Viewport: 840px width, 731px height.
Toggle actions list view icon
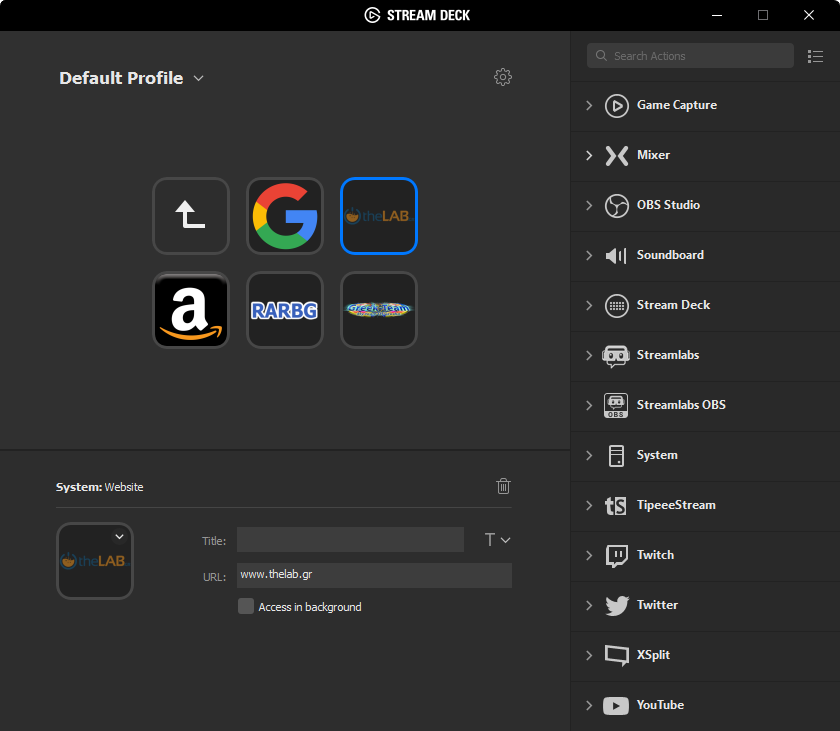(815, 56)
